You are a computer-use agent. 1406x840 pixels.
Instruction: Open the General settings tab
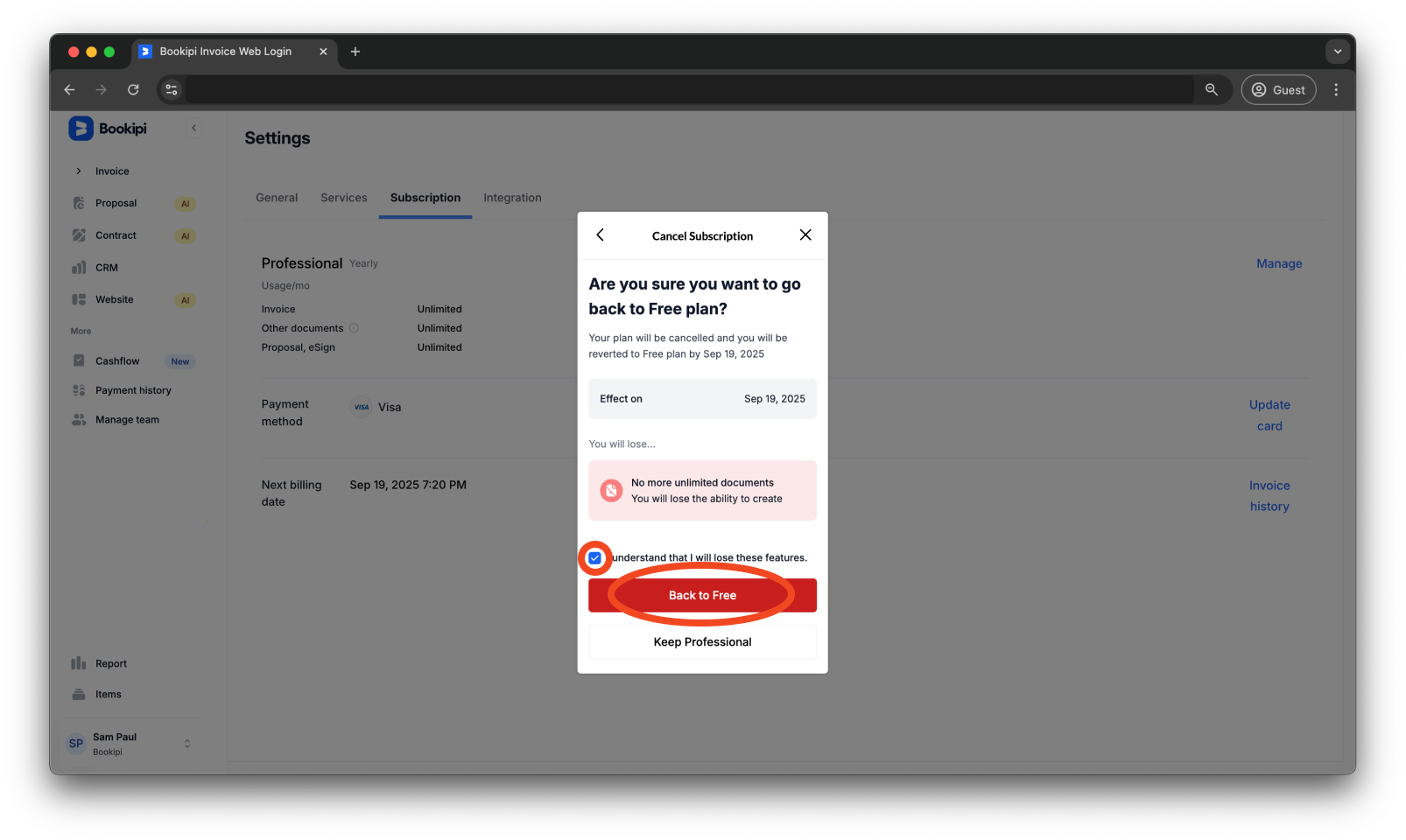click(x=277, y=198)
